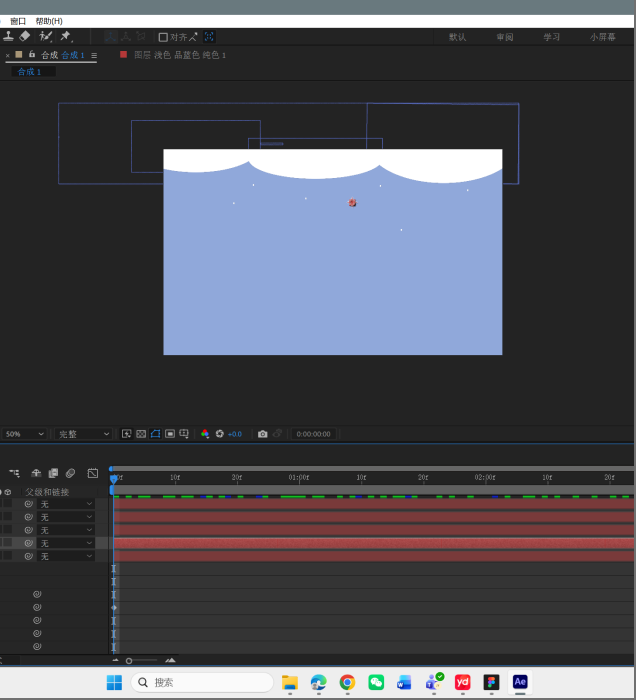Select the flower object in the viewer
The height and width of the screenshot is (700, 636).
click(x=352, y=203)
